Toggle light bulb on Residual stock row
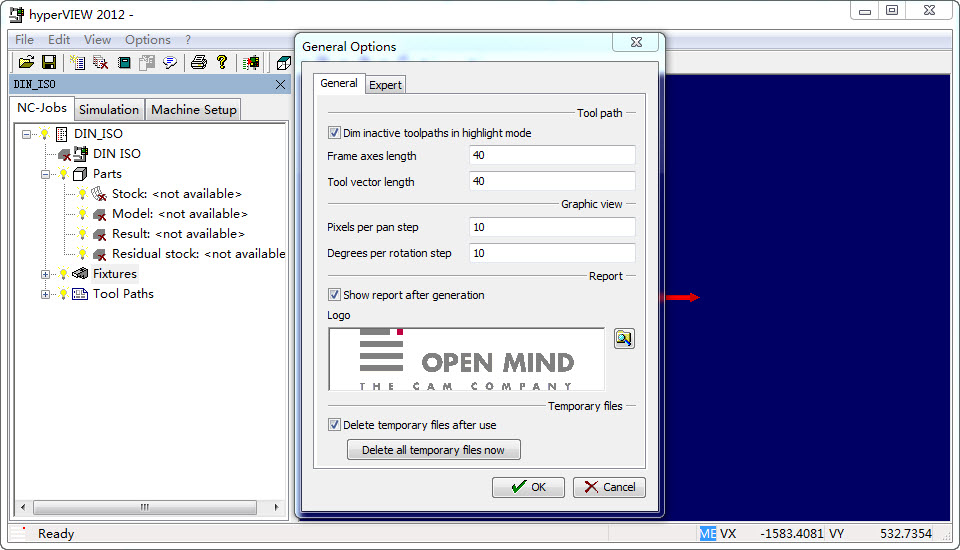The width and height of the screenshot is (960, 550). (x=82, y=254)
